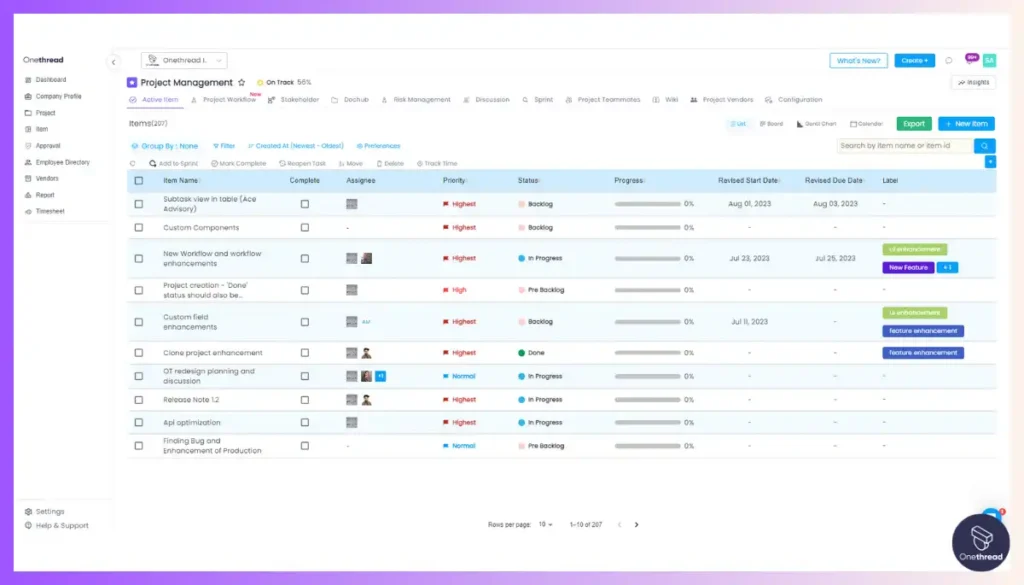Viewport: 1024px width, 585px height.
Task: Expand +1 extra assignees on OT redesign row
Action: pos(381,376)
